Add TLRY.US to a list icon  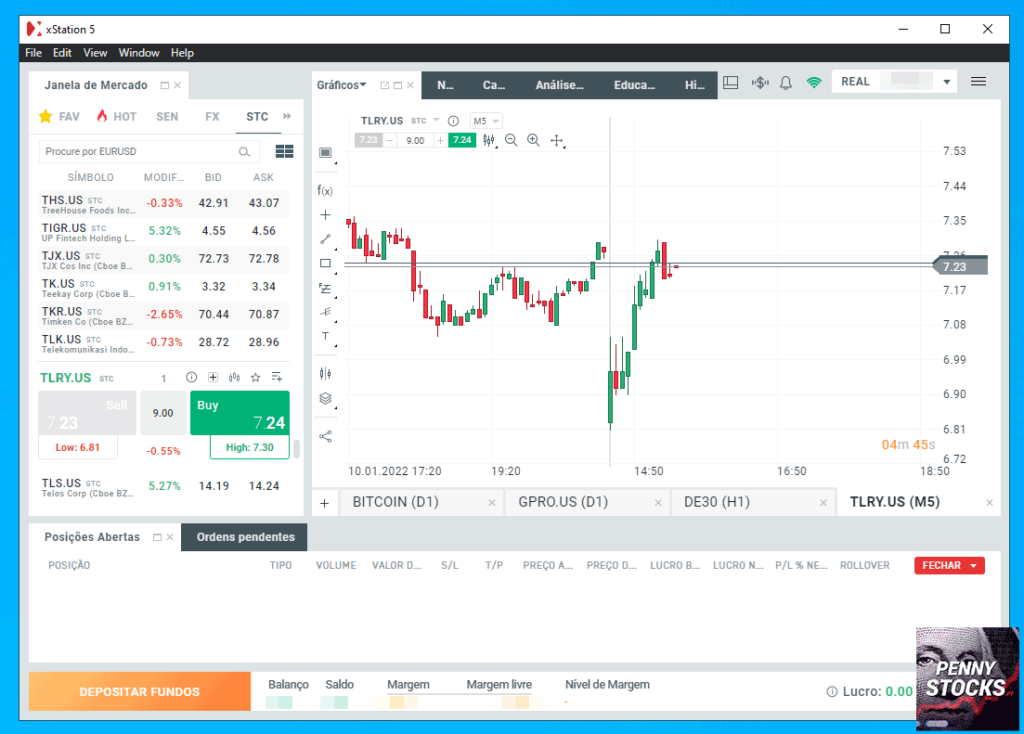[277, 377]
